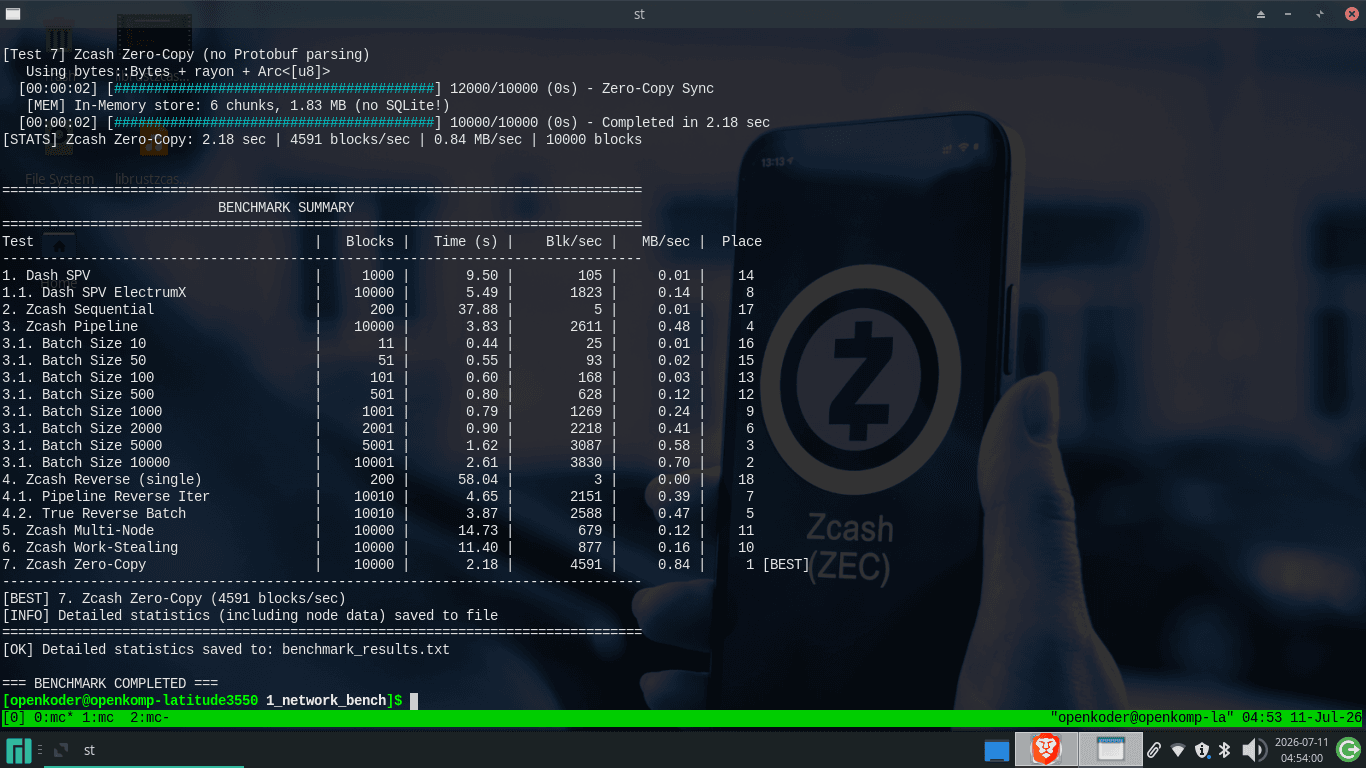
Task: Click the window launcher next to Brave
Action: click(1111, 749)
